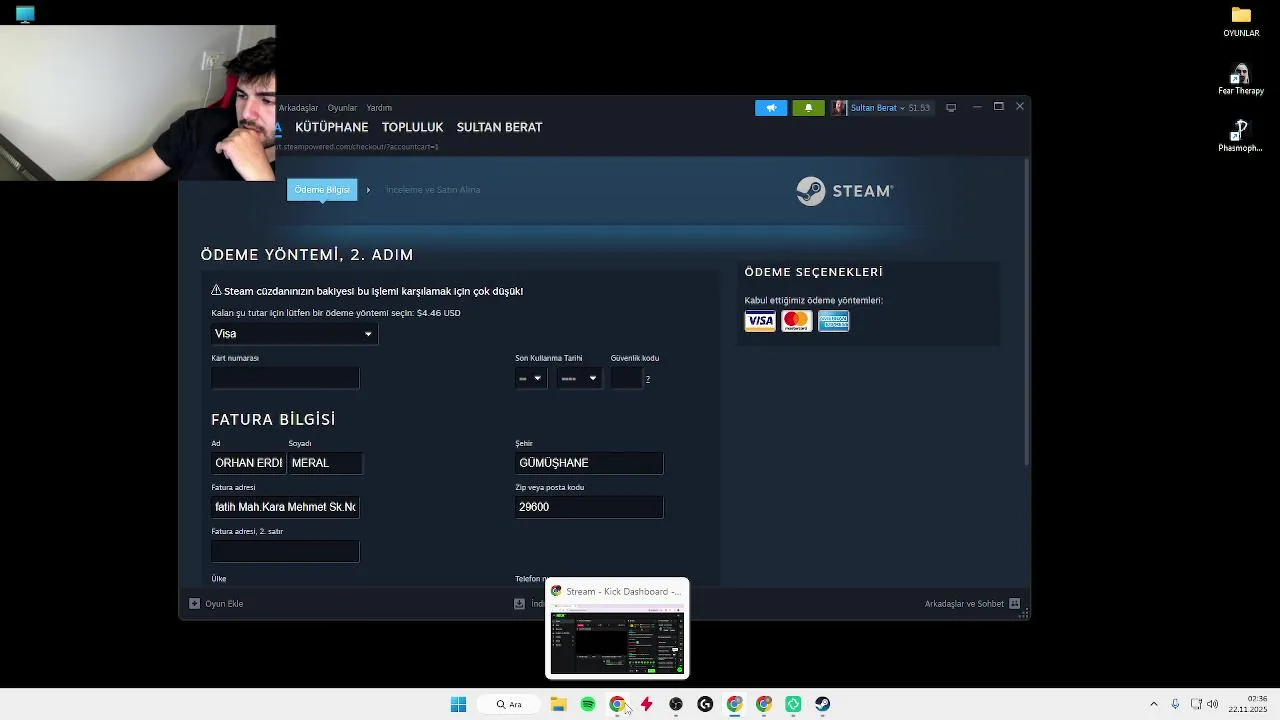Click the American Express logo
Viewport: 1280px width, 720px height.
[833, 321]
